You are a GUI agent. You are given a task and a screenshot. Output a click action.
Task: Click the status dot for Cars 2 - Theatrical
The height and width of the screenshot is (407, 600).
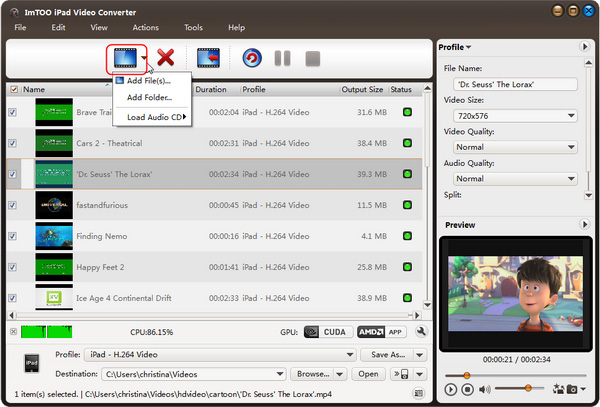click(x=407, y=143)
